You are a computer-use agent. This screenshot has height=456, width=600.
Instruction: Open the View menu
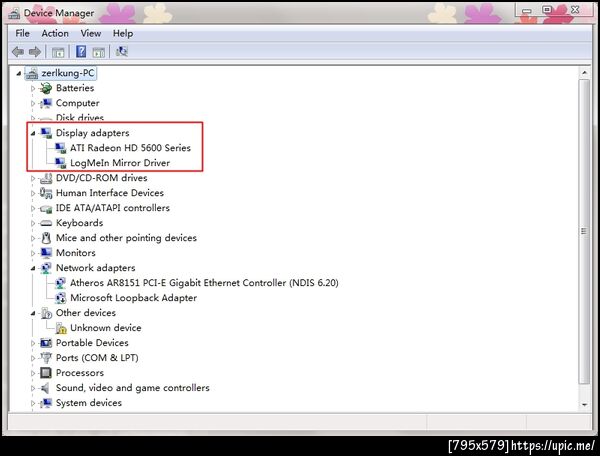coord(91,34)
